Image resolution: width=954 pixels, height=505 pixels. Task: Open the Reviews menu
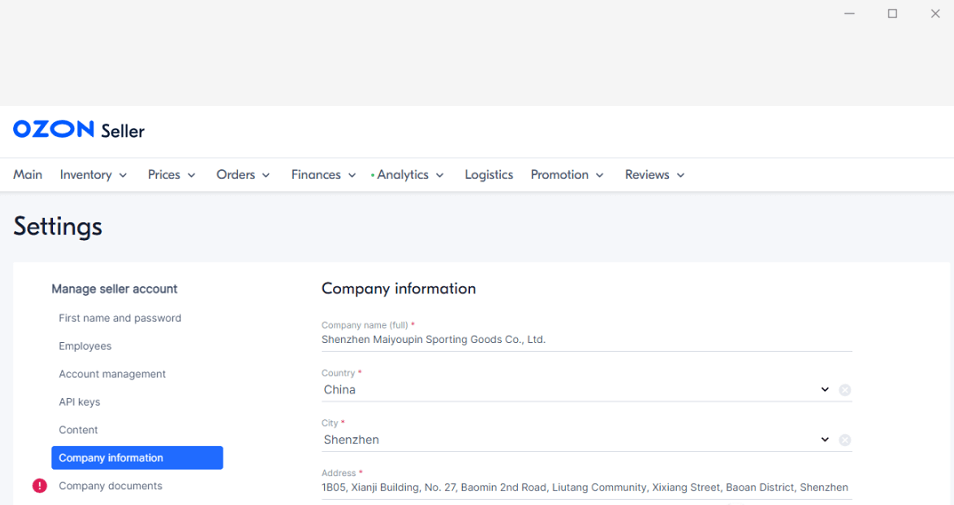(654, 175)
